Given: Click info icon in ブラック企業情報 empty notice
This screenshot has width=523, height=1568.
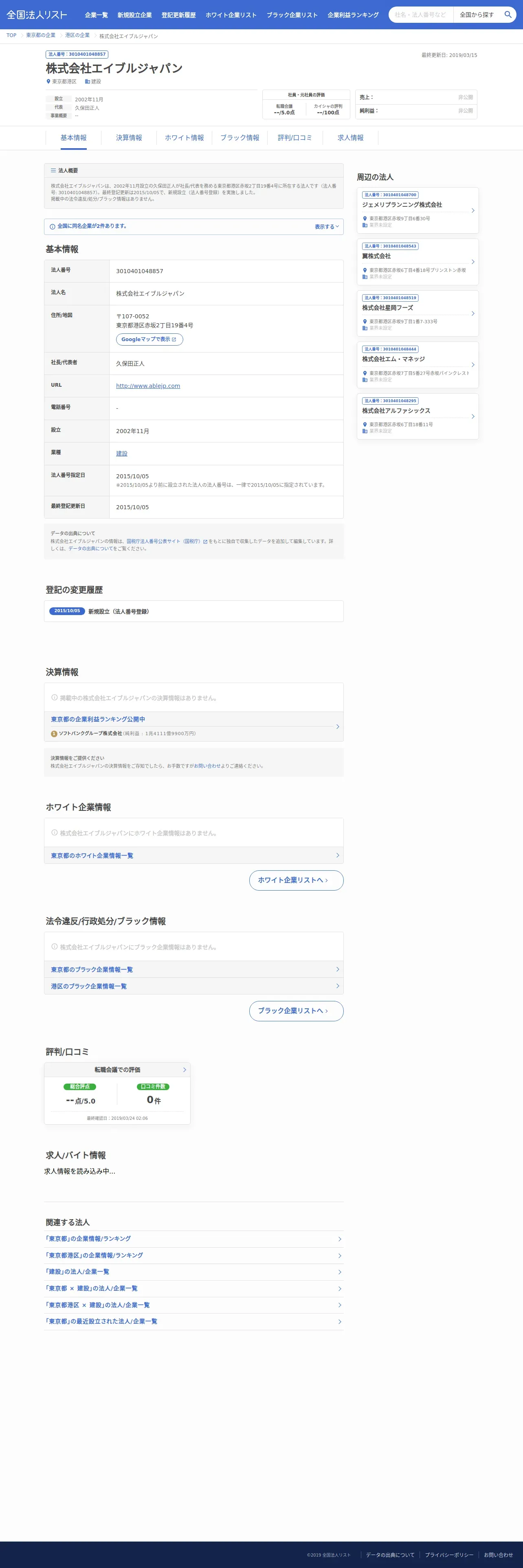Looking at the screenshot, I should click(55, 946).
